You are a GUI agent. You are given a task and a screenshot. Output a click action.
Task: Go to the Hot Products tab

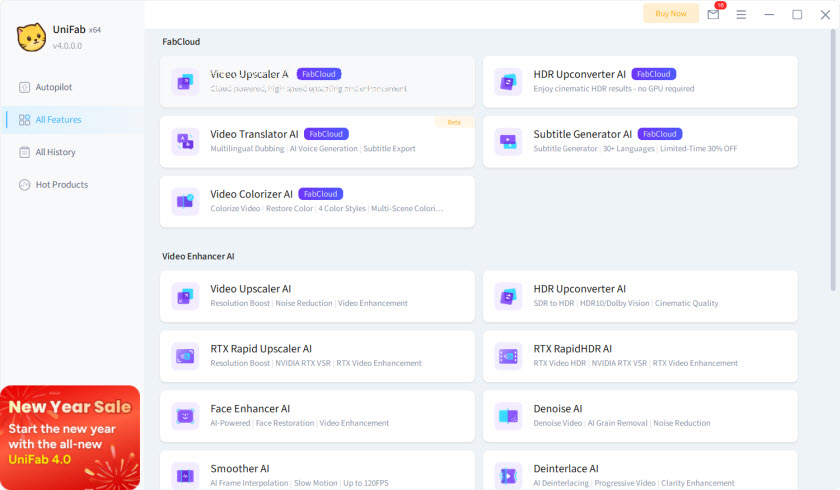pyautogui.click(x=73, y=185)
